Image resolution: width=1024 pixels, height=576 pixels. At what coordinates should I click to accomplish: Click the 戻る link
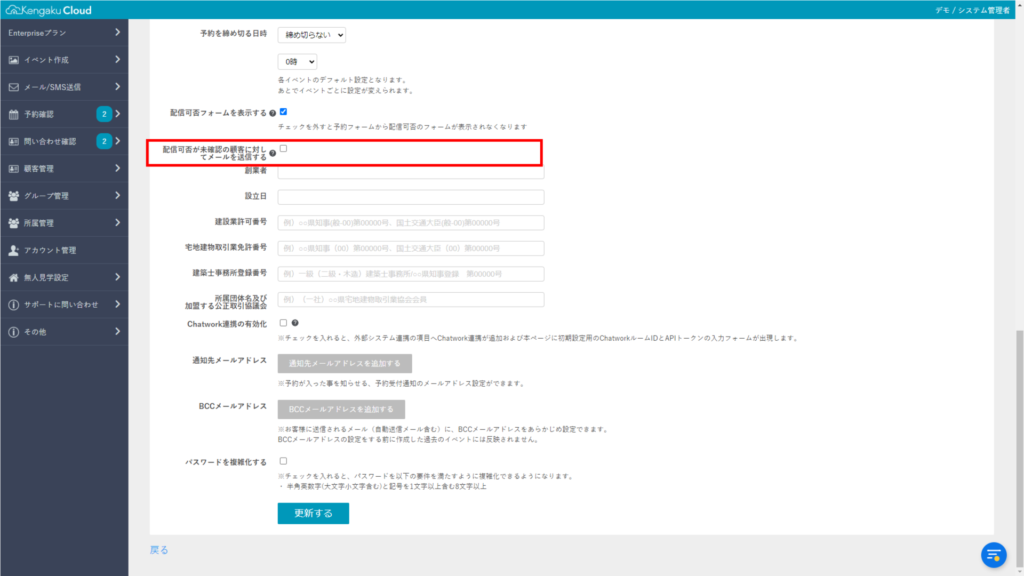pyautogui.click(x=159, y=550)
